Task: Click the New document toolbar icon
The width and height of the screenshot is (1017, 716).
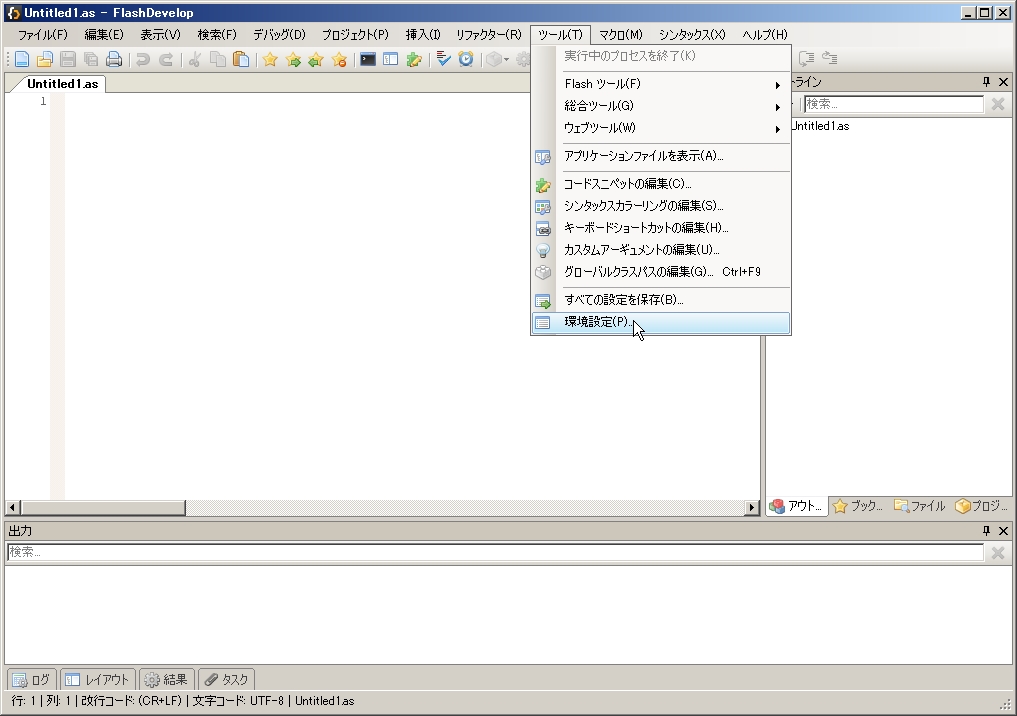Action: point(21,60)
